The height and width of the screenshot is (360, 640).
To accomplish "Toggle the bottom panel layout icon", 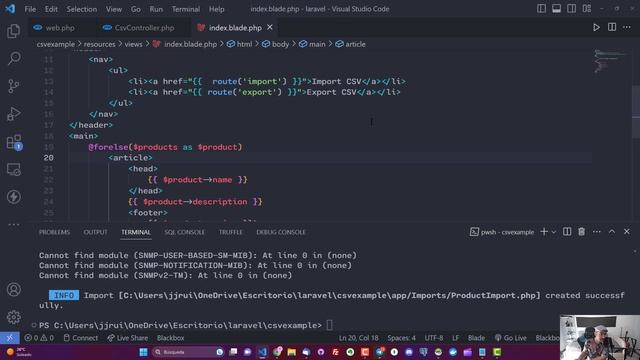I will 556,9.
